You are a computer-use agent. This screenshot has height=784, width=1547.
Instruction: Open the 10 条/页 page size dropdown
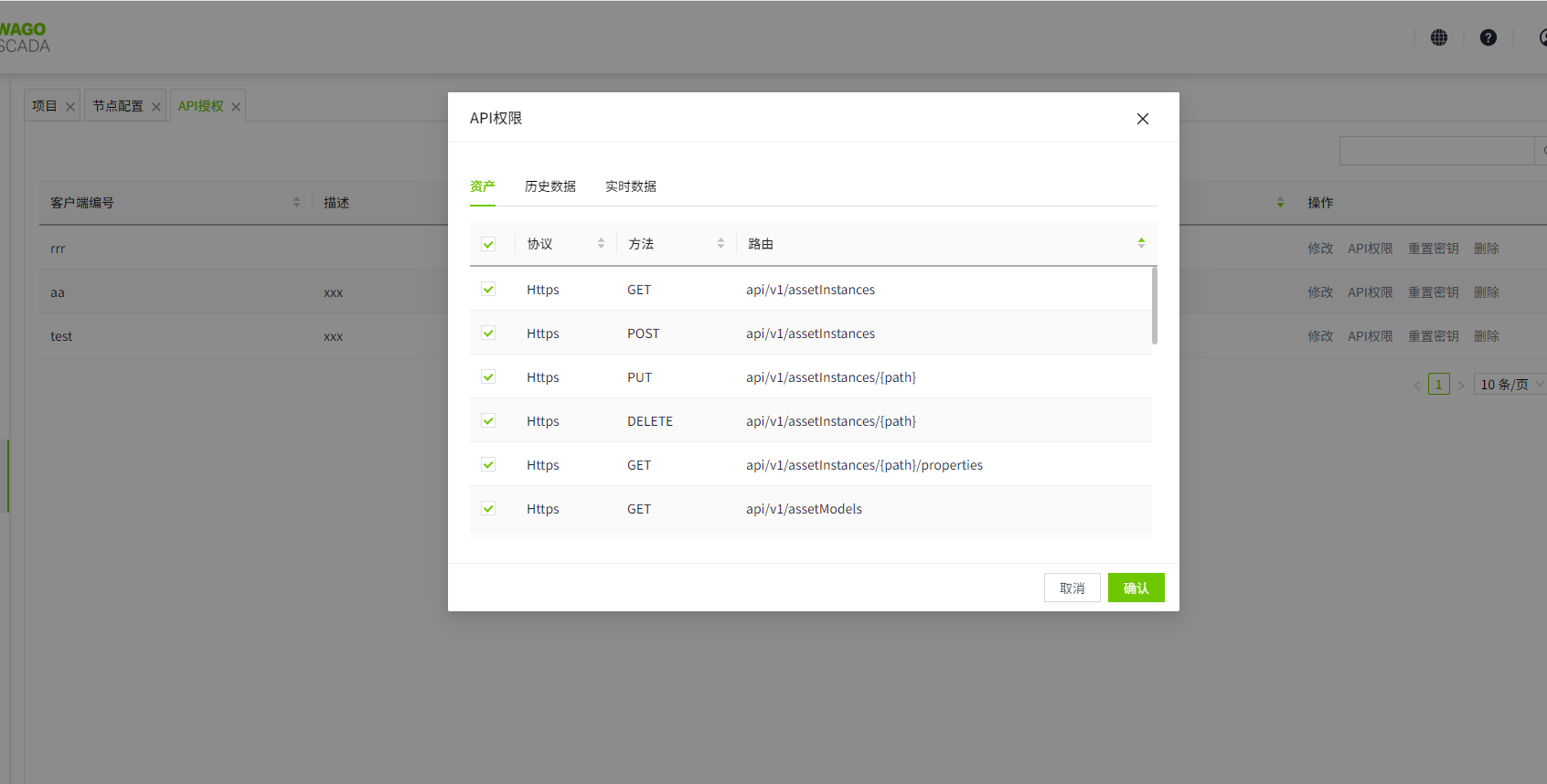point(1510,385)
